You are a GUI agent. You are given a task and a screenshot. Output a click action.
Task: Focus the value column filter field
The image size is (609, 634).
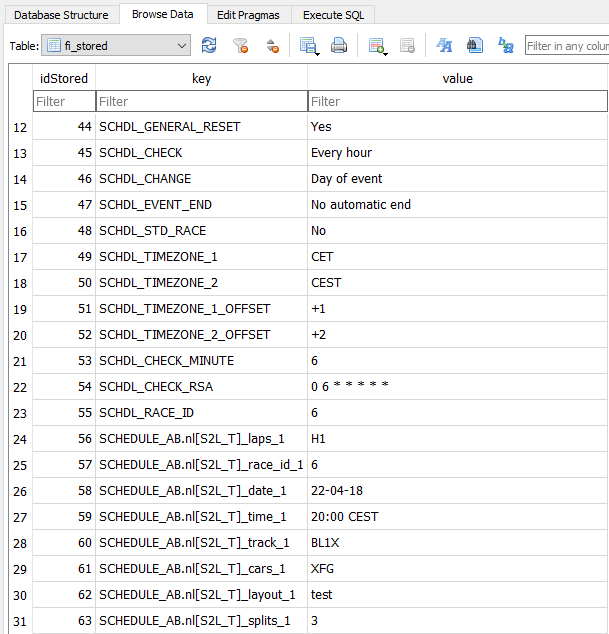[x=458, y=101]
